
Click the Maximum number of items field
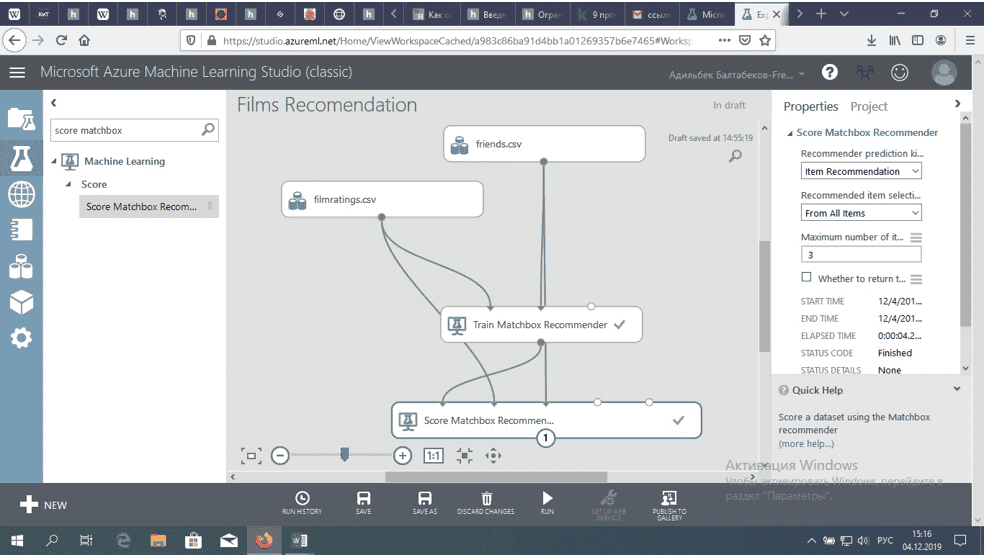(861, 254)
